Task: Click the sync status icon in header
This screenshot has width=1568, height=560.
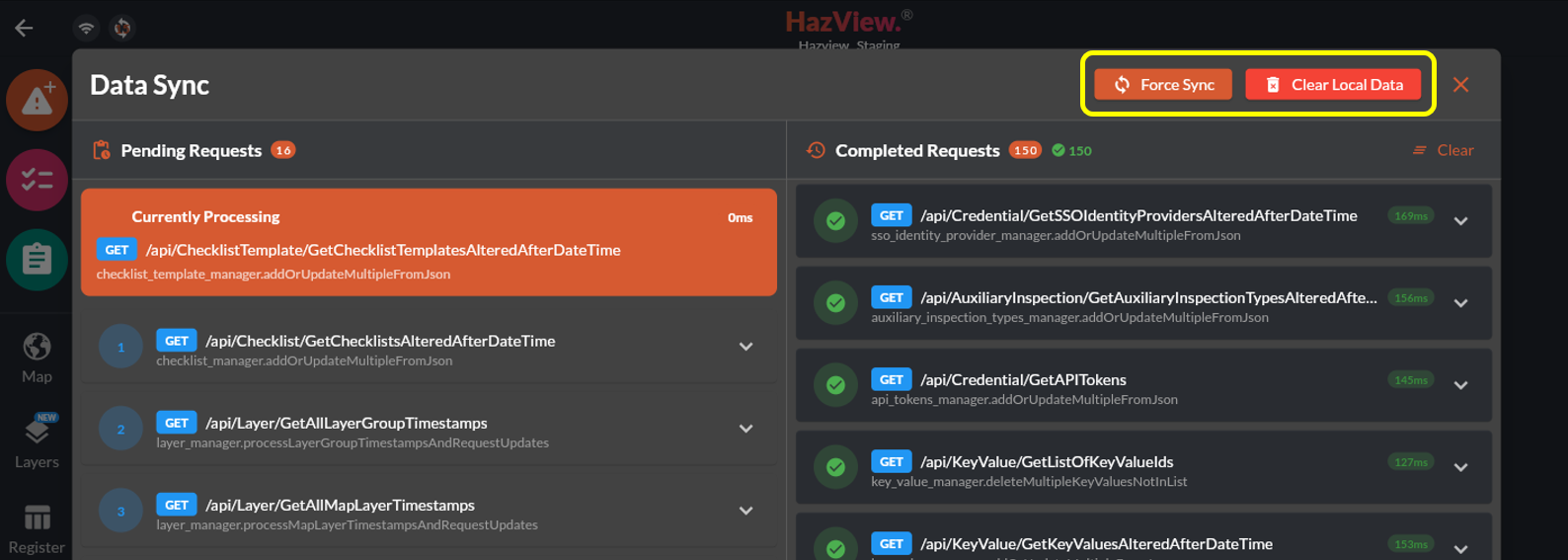Action: tap(122, 28)
